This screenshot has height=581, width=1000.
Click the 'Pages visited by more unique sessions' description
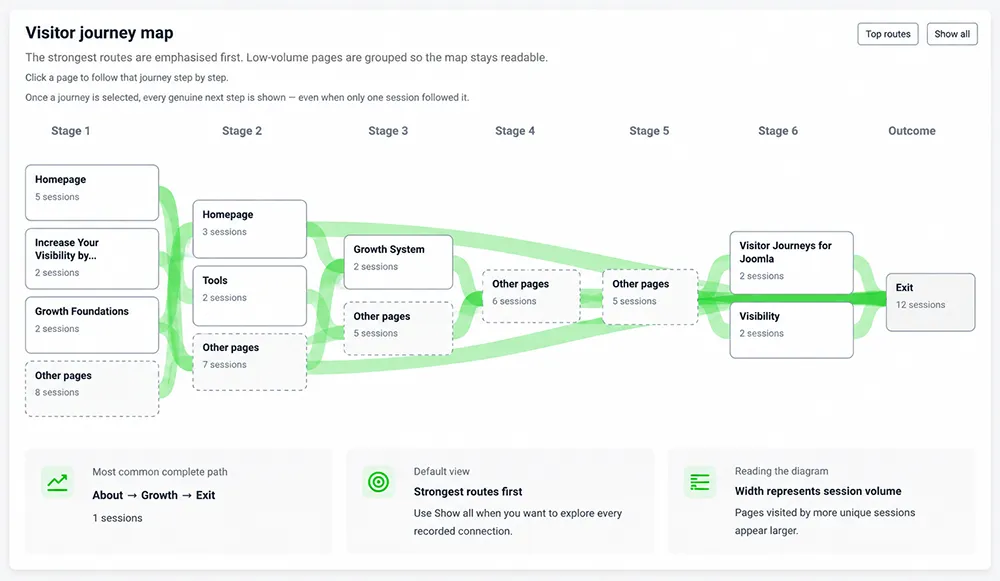825,521
